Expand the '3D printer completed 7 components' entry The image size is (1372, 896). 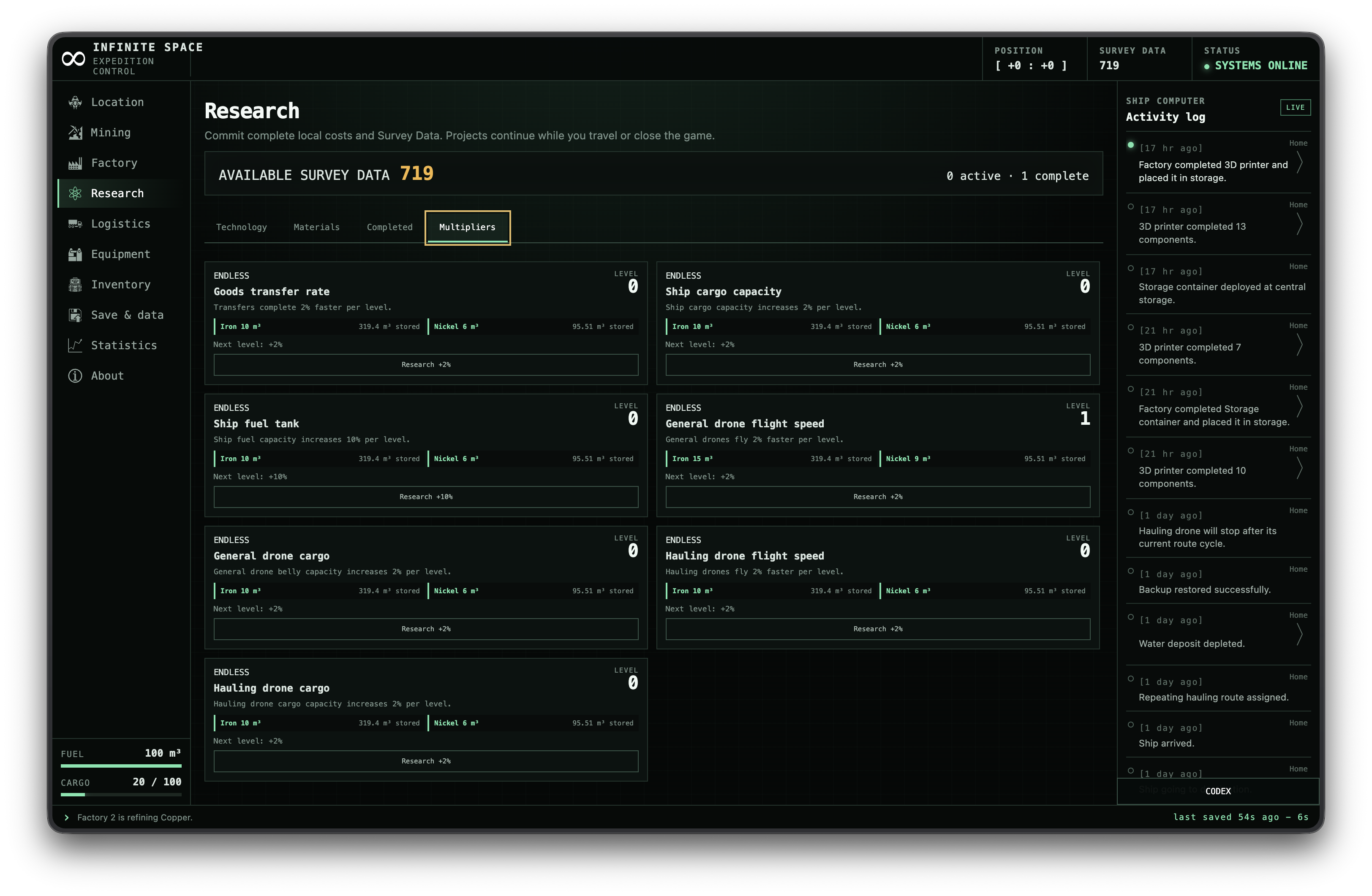tap(1299, 345)
